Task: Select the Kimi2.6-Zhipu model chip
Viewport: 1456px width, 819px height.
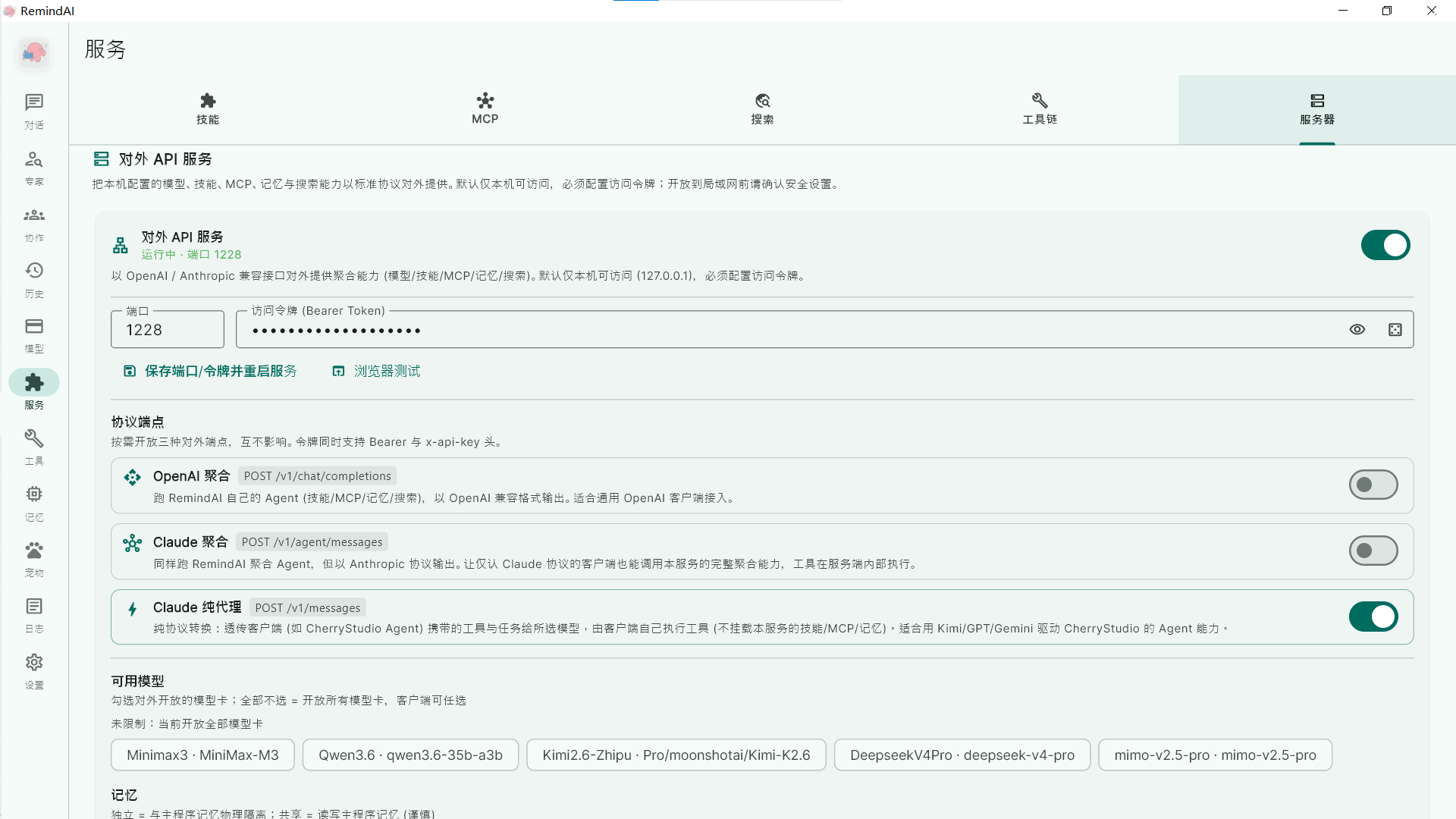Action: coord(676,755)
